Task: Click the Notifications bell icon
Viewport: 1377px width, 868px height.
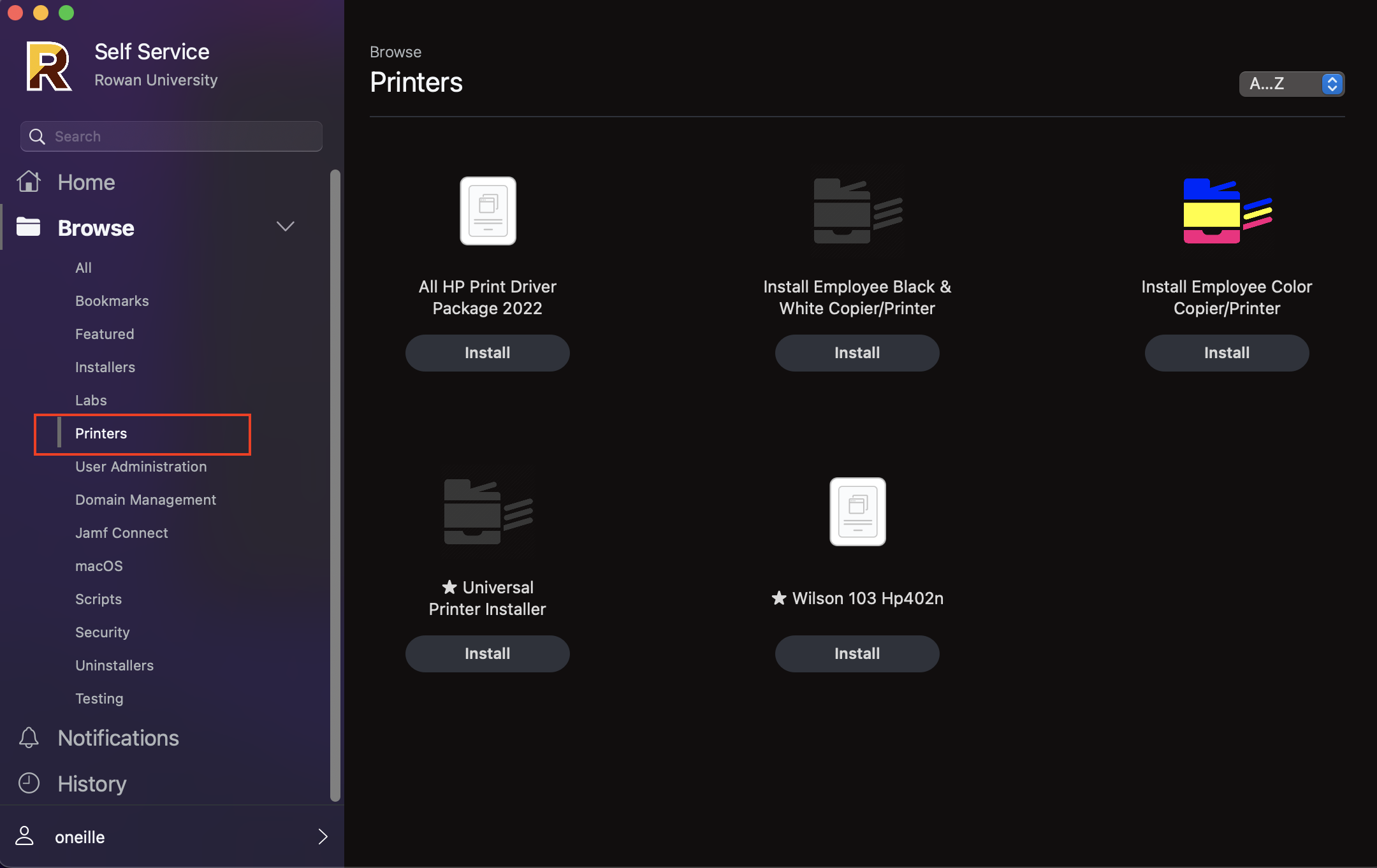Action: coord(29,737)
